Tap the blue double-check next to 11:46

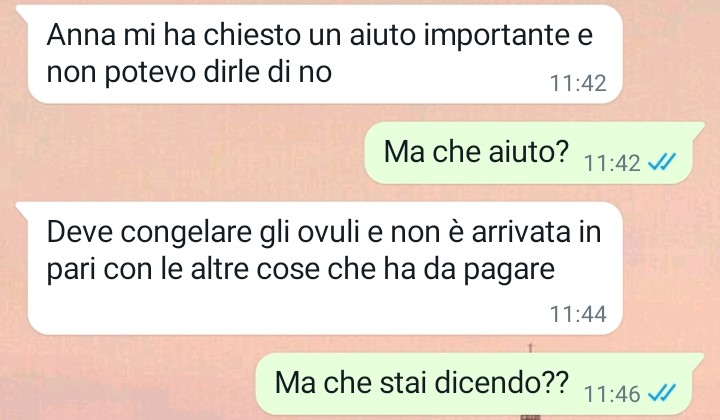(662, 393)
